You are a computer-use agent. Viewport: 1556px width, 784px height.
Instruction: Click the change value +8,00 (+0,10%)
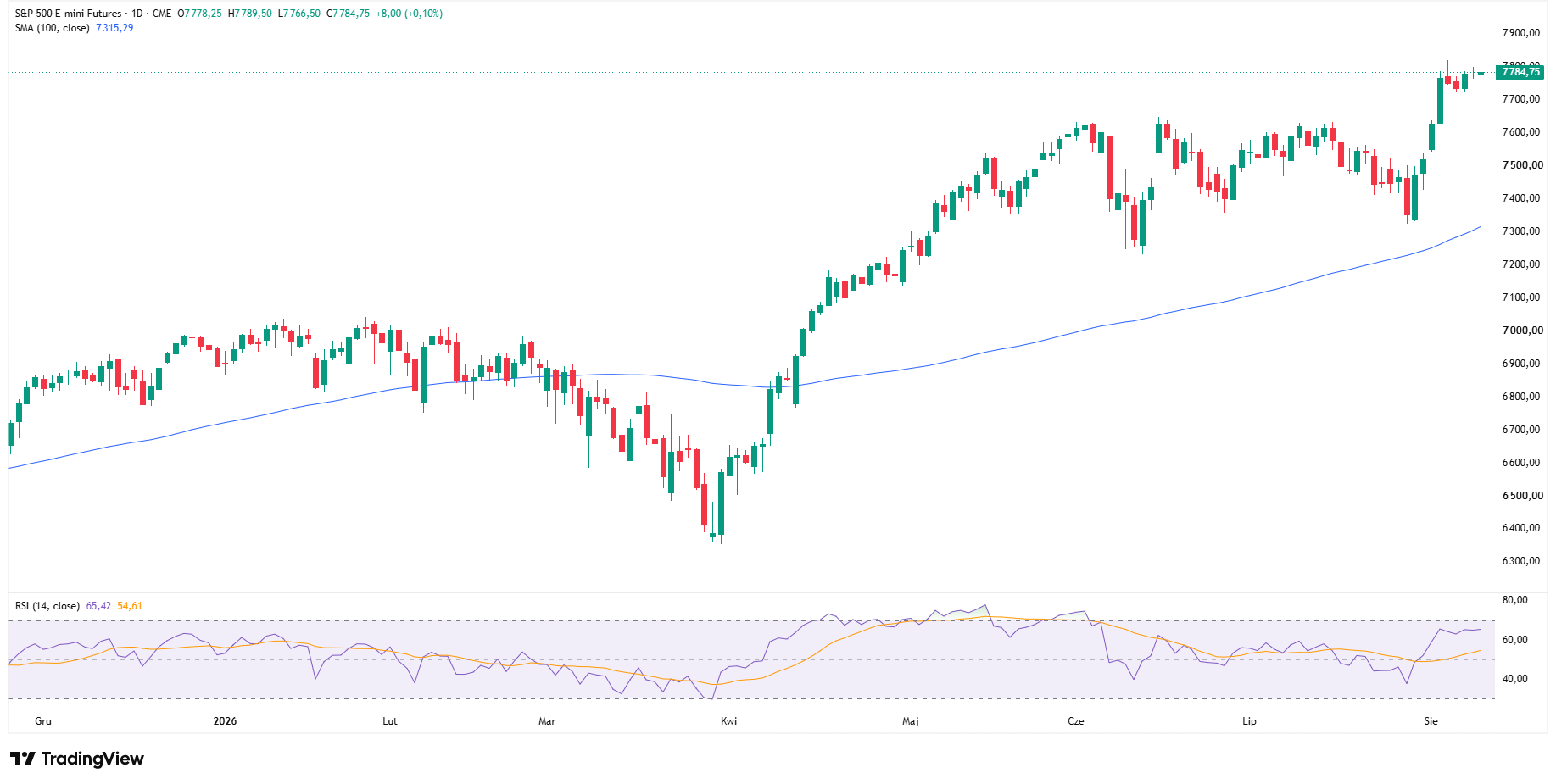tap(410, 14)
